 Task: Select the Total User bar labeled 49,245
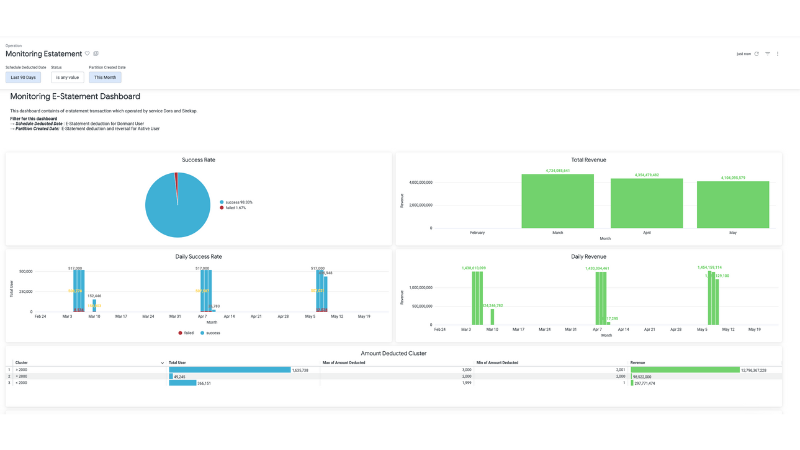click(171, 377)
